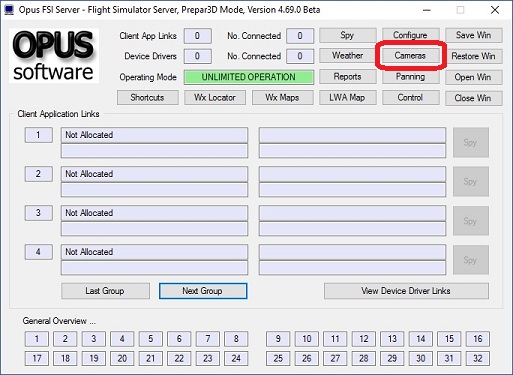
Task: Click Save Win button
Action: click(x=473, y=35)
